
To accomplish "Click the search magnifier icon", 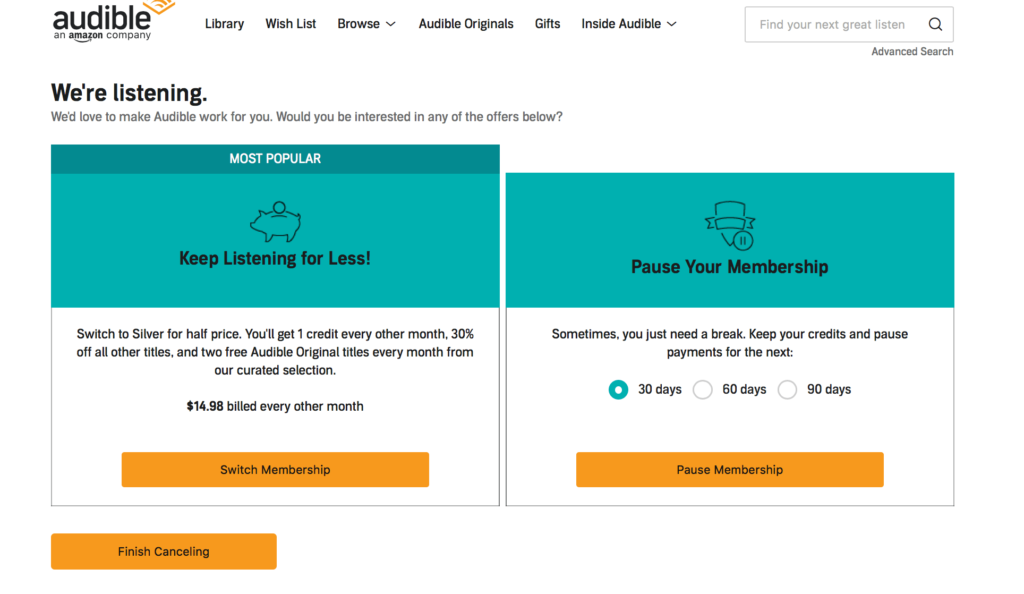I will pyautogui.click(x=935, y=25).
